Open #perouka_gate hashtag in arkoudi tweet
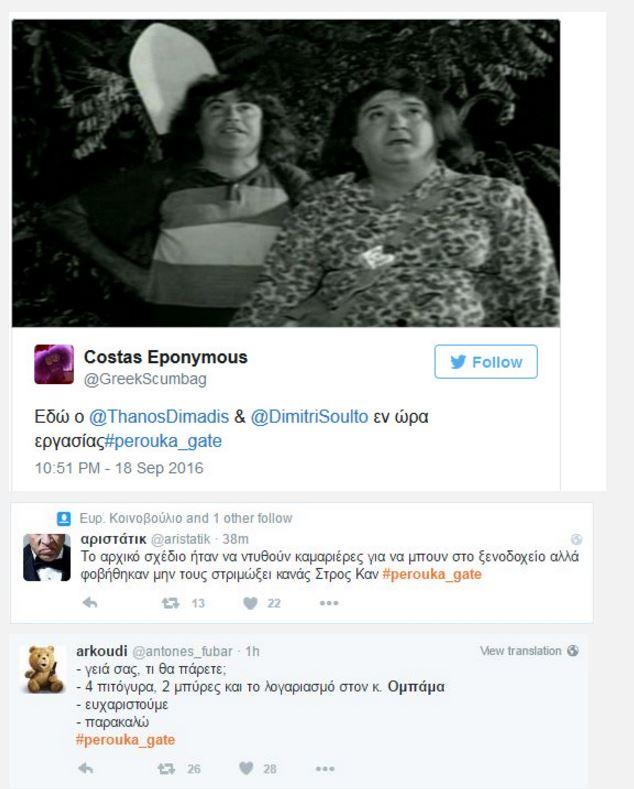Viewport: 634px width, 789px height. pyautogui.click(x=125, y=740)
